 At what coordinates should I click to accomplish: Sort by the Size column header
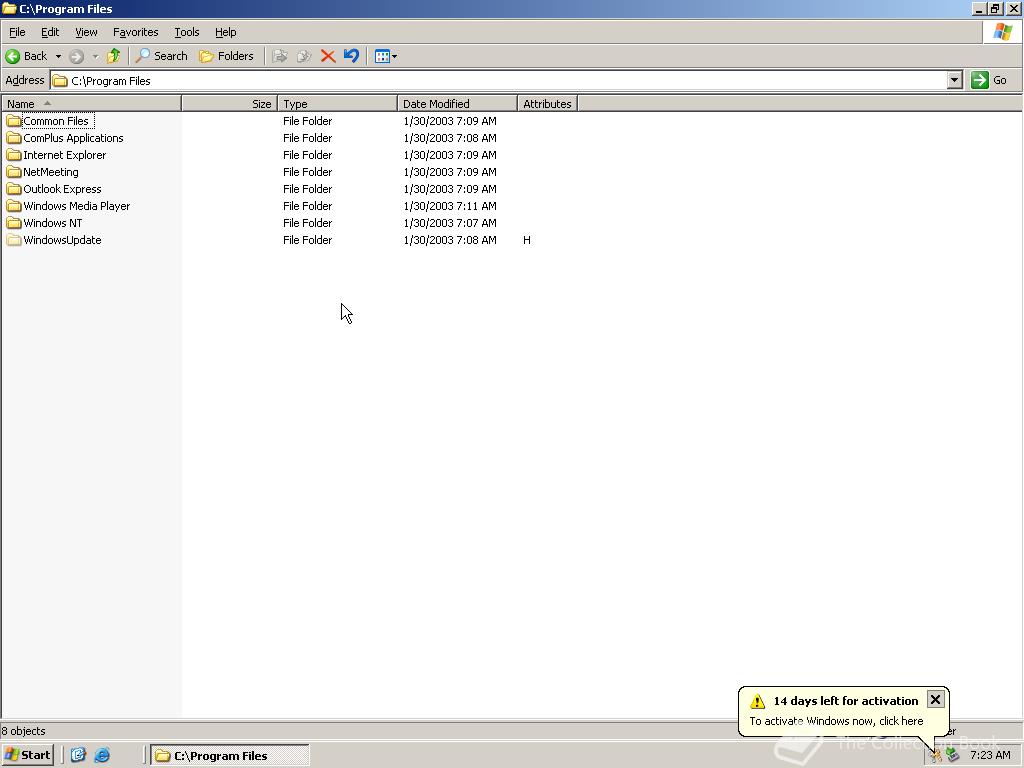[x=229, y=104]
